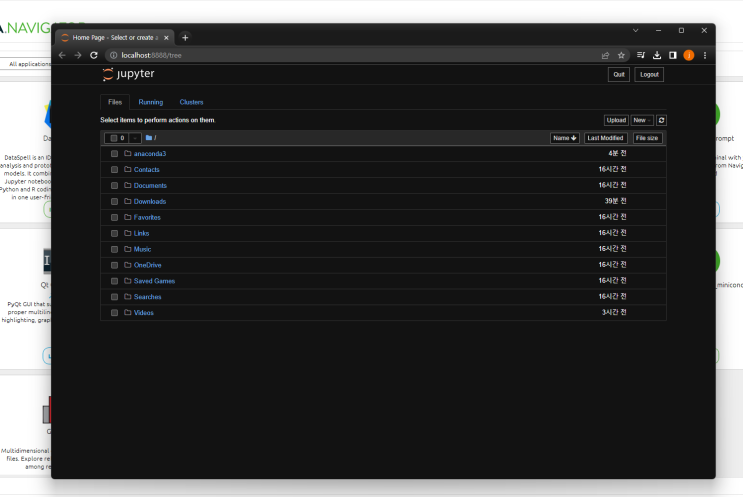
Task: Click the Music folder icon
Action: (x=127, y=249)
